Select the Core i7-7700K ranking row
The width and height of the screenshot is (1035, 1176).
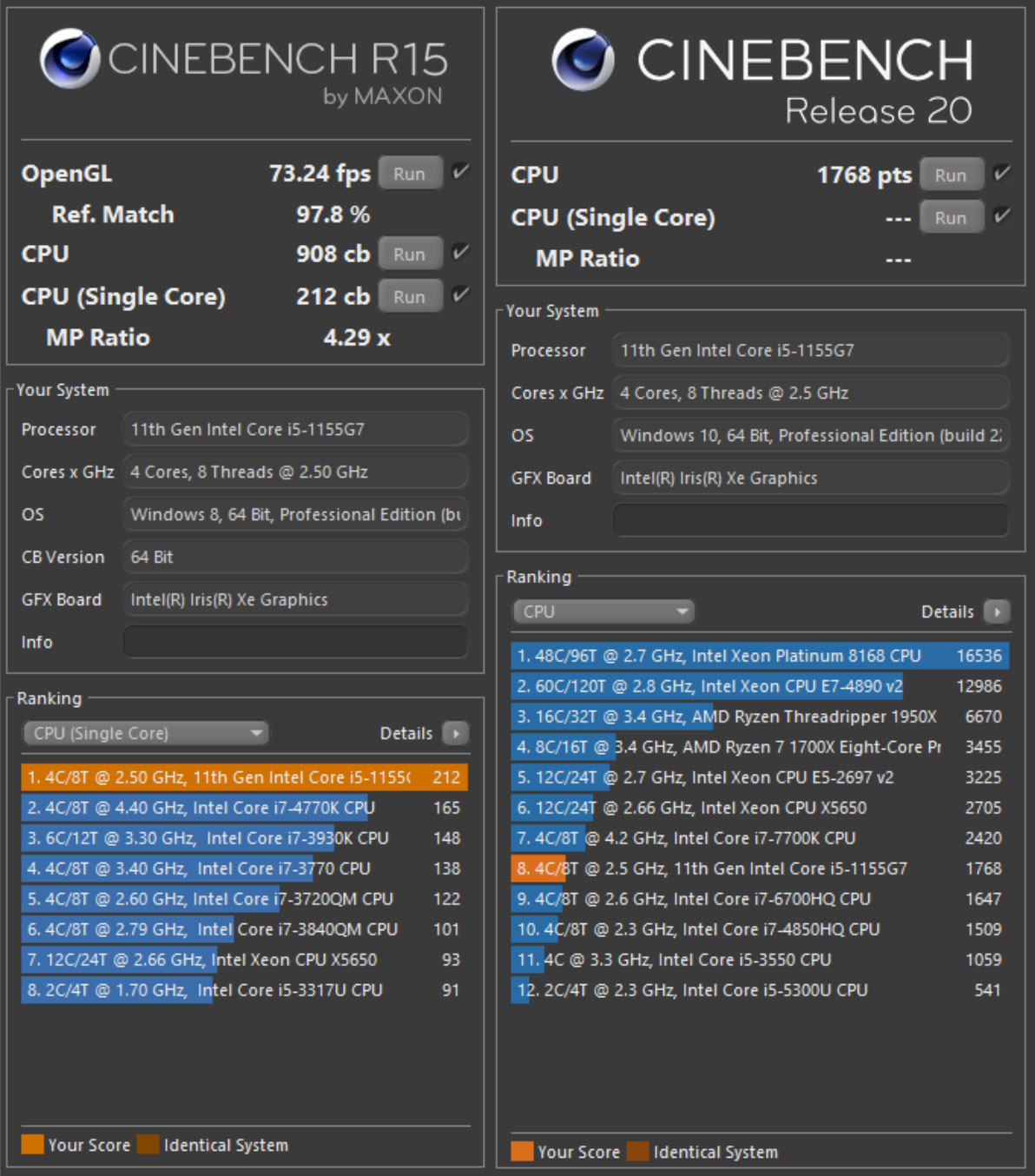[760, 838]
